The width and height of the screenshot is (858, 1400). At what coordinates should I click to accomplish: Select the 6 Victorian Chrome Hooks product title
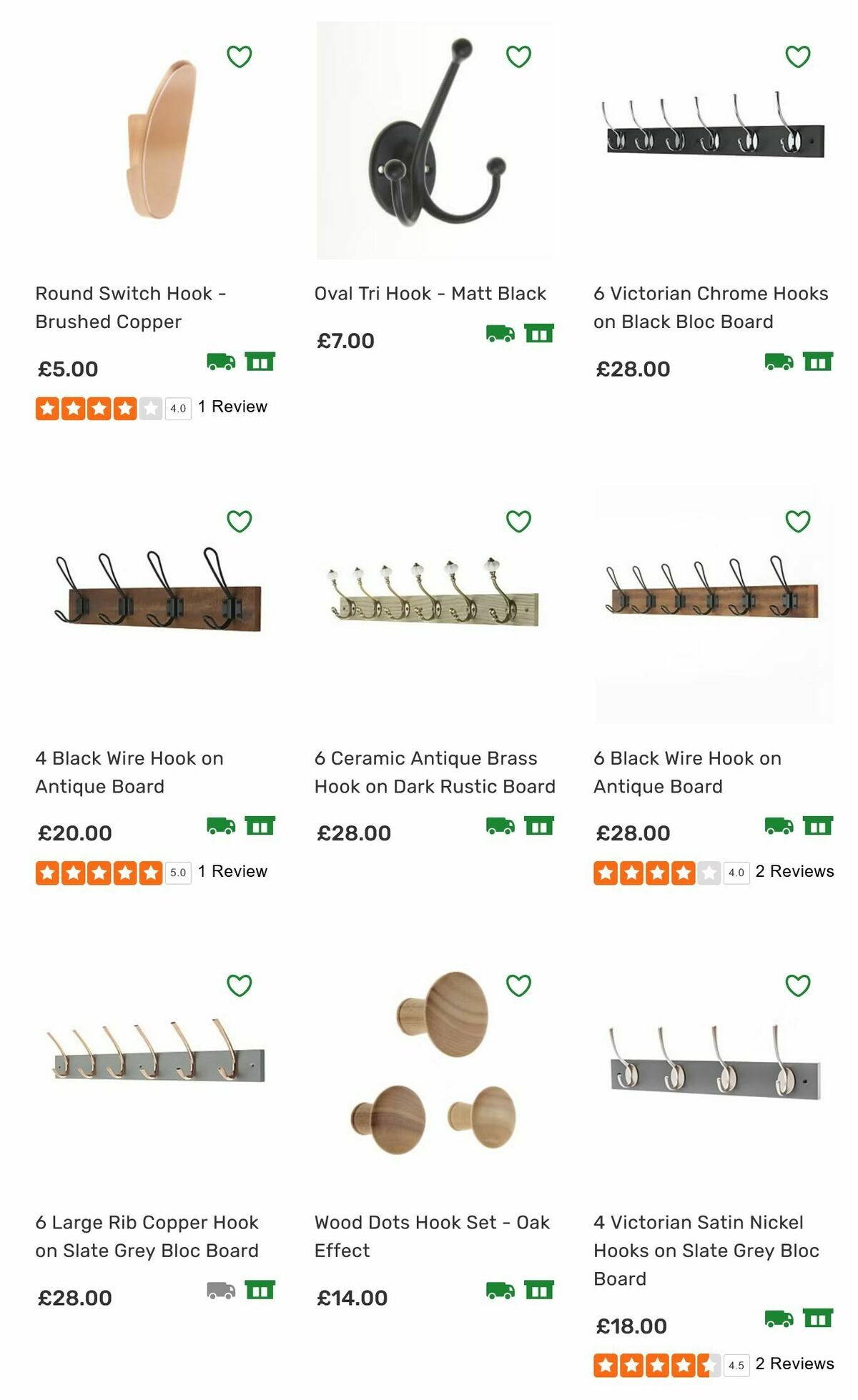point(712,307)
